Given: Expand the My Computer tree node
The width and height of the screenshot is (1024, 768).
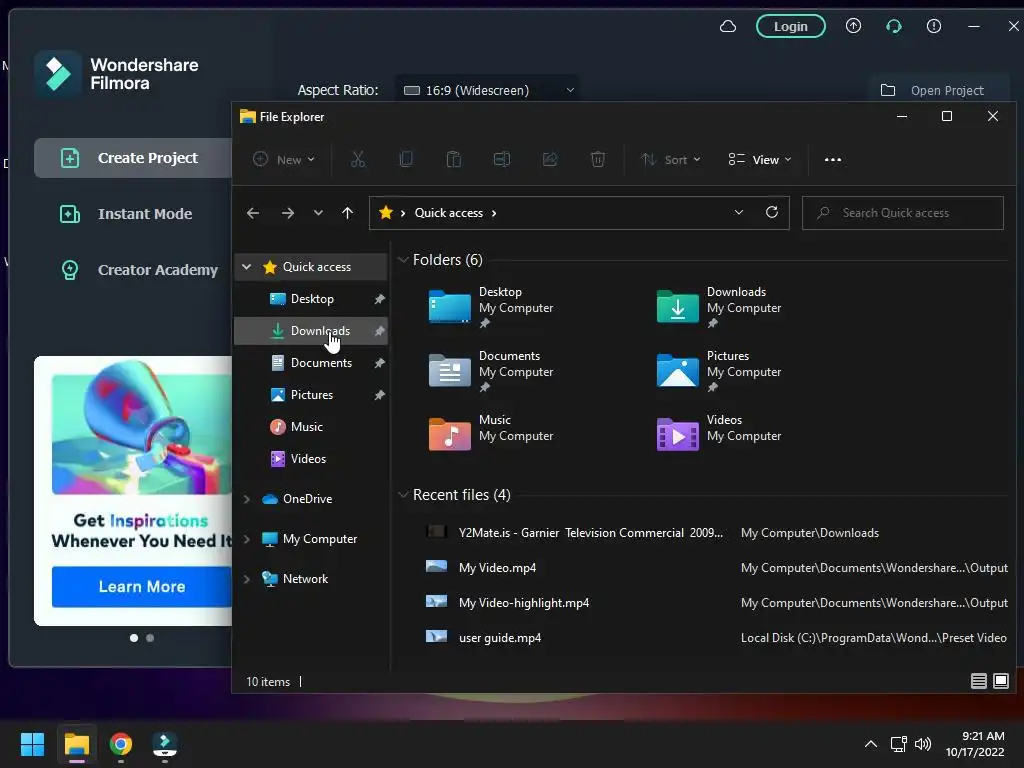Looking at the screenshot, I should [247, 539].
